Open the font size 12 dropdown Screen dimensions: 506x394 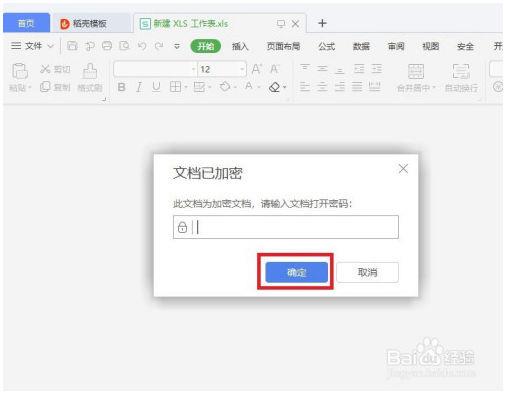pos(242,69)
